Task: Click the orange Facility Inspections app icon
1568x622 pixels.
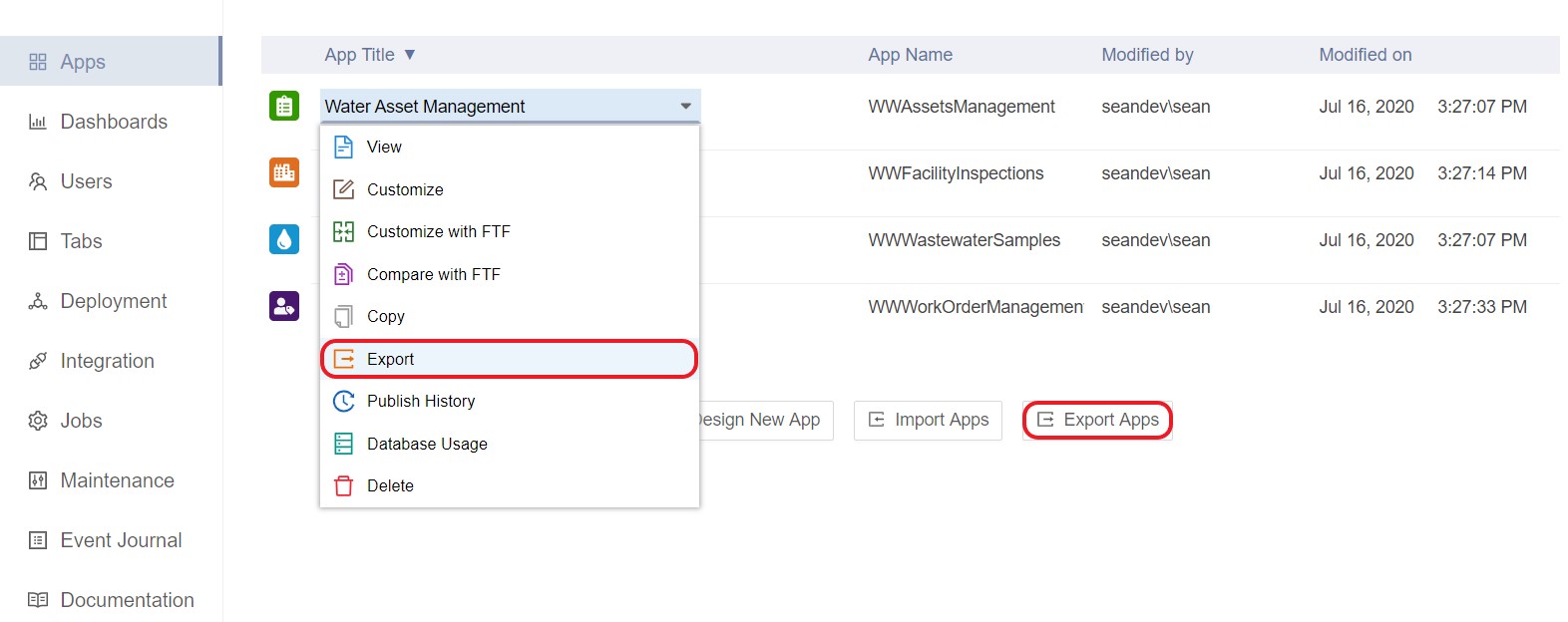Action: [x=284, y=172]
